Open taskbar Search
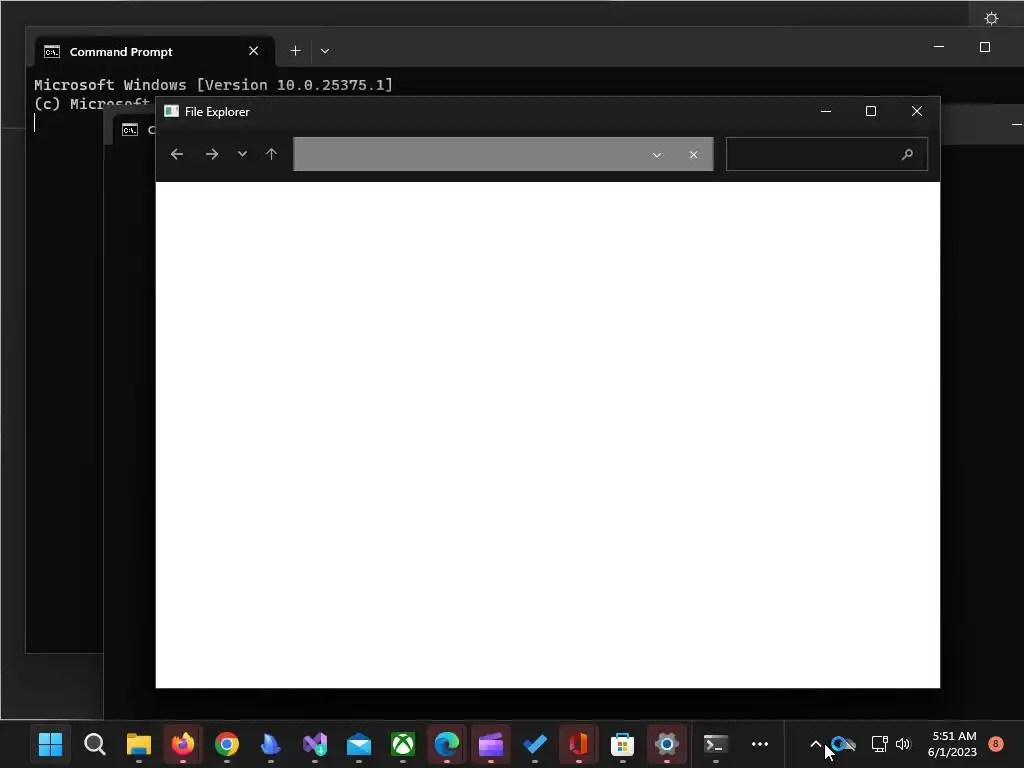 click(x=95, y=744)
